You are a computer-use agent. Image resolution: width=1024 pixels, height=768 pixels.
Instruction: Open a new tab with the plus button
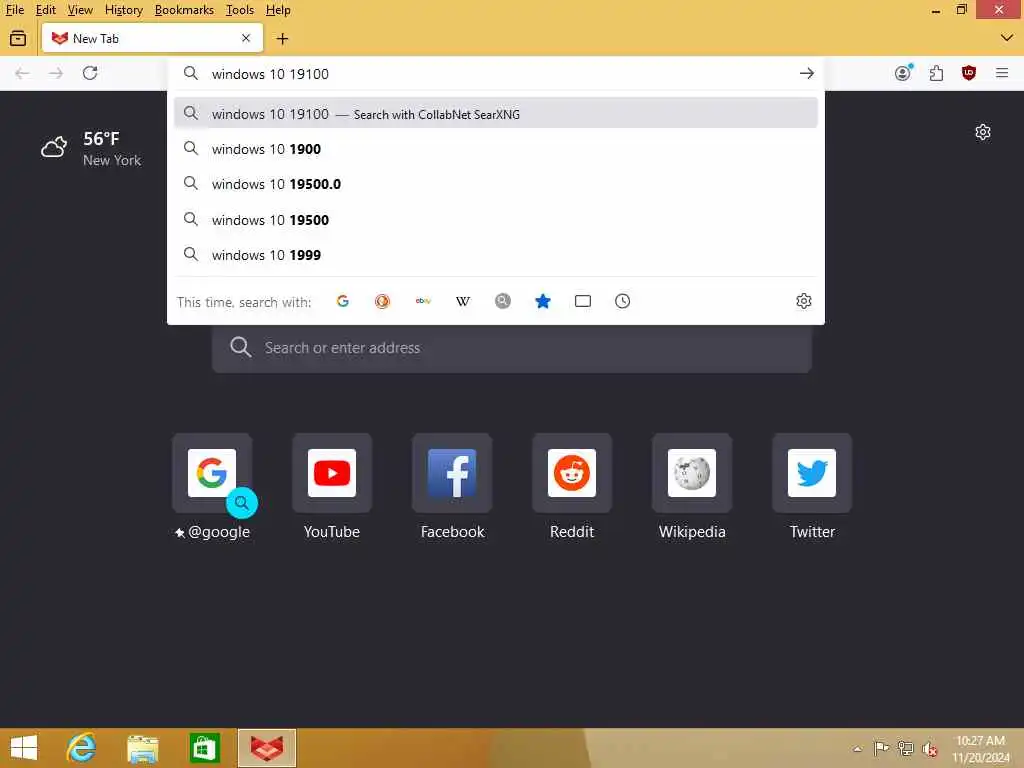point(282,39)
